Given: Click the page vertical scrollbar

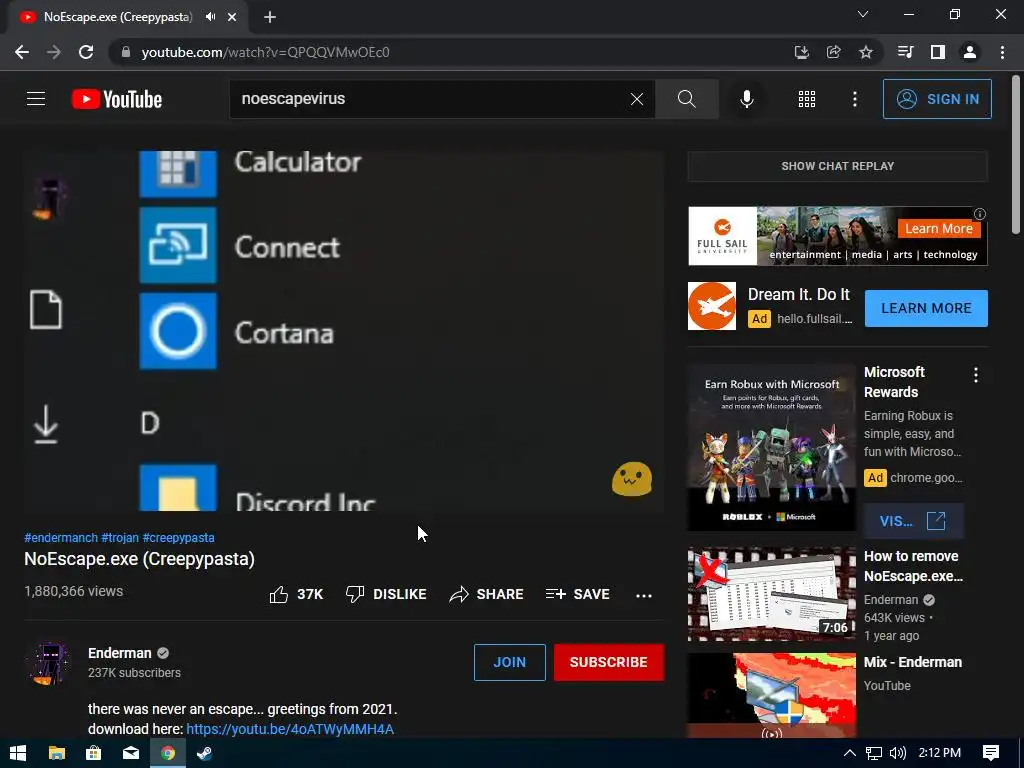Looking at the screenshot, I should (1016, 155).
